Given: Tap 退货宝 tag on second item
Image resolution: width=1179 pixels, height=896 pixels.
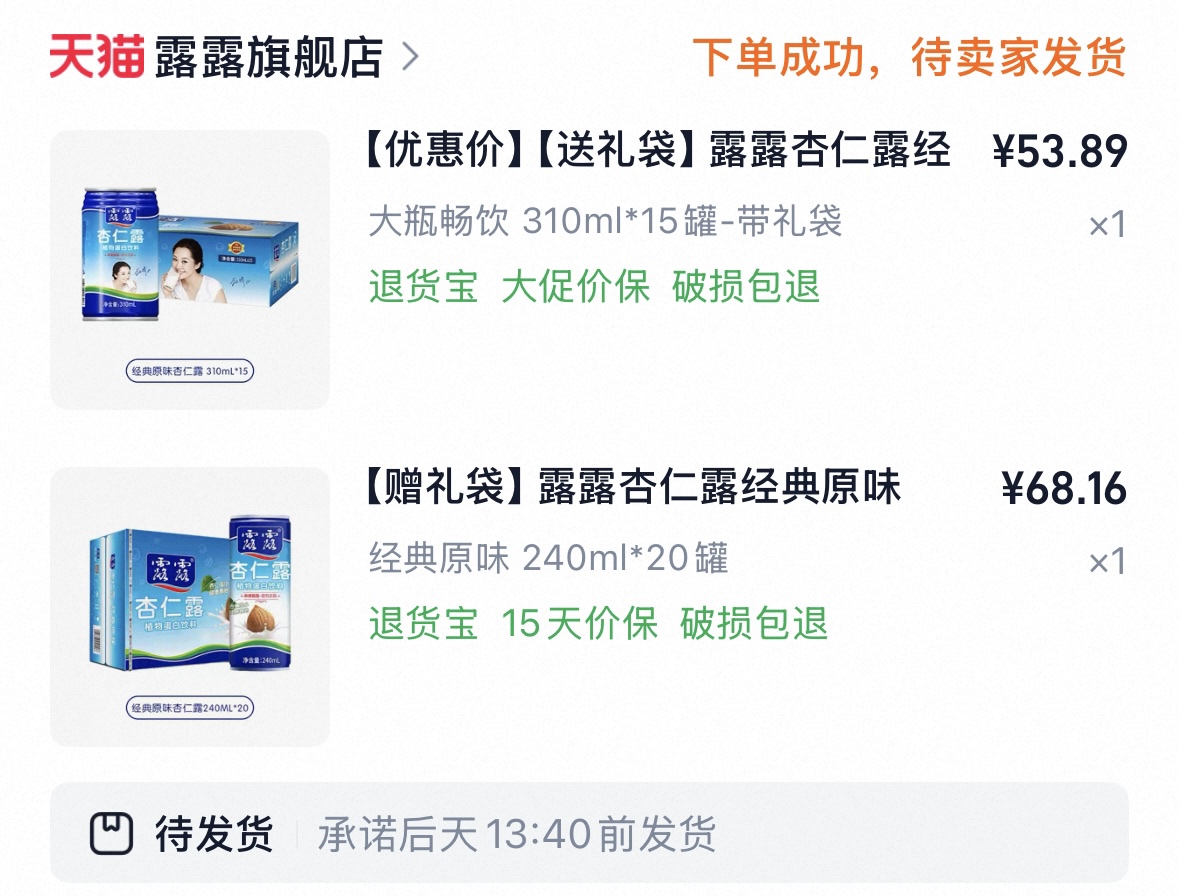Looking at the screenshot, I should [x=423, y=623].
